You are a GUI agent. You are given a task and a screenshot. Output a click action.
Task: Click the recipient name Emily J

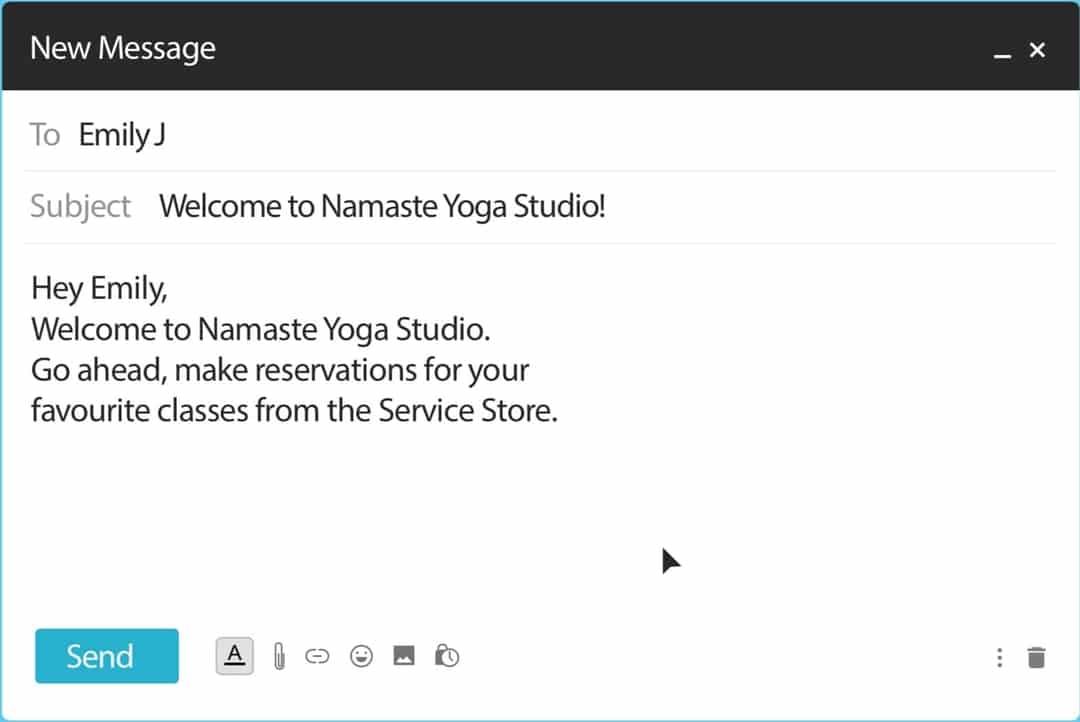coord(122,135)
